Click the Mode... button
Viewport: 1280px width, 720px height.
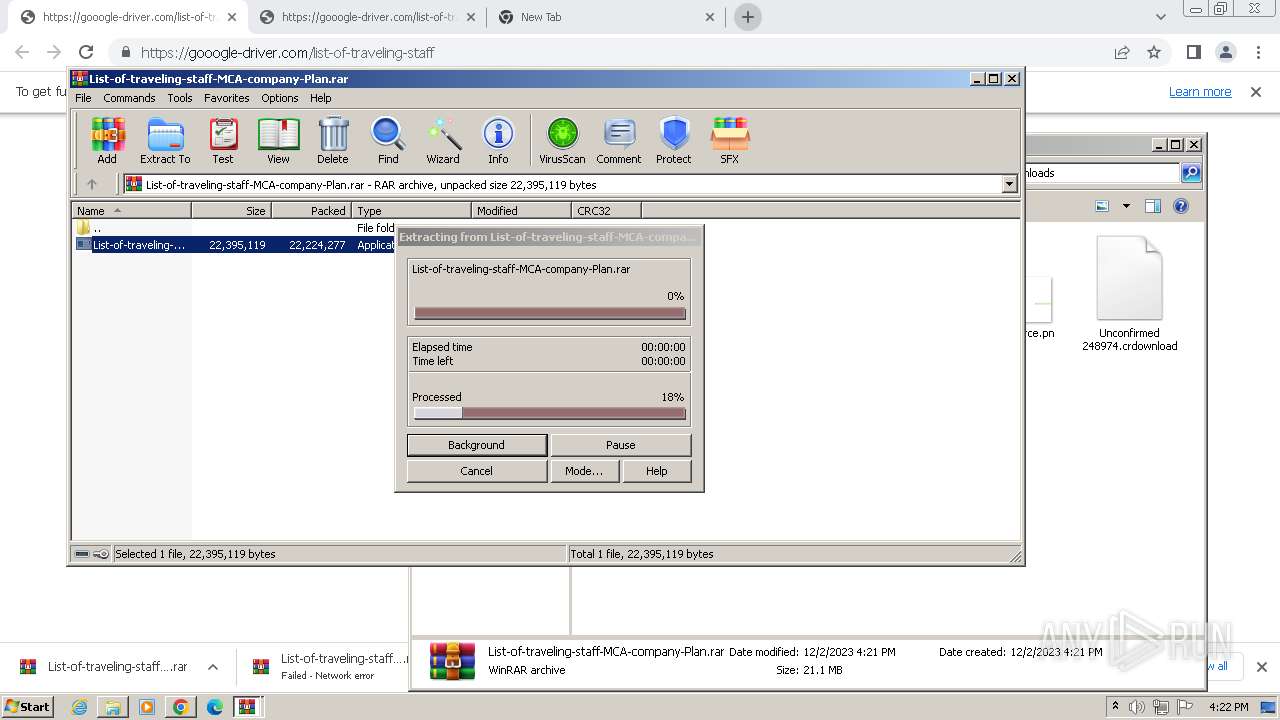[x=584, y=471]
